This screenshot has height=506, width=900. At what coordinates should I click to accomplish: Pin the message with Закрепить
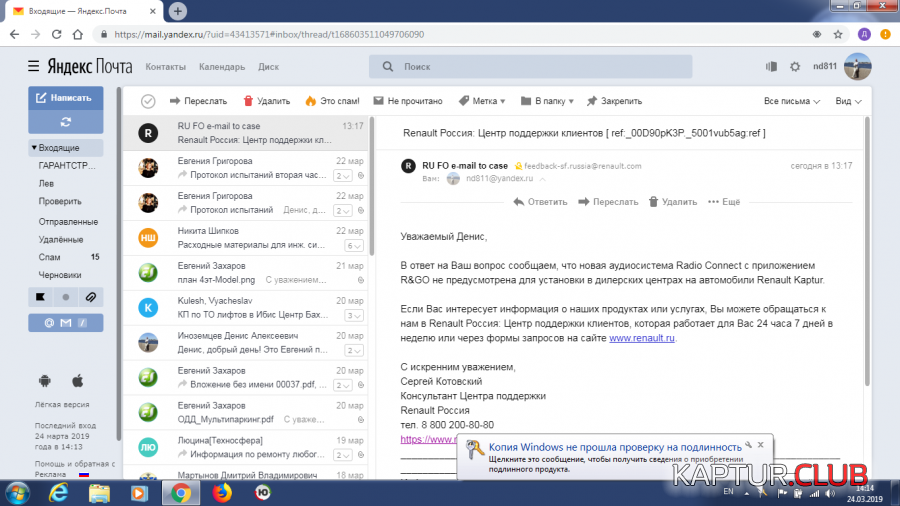coord(614,101)
